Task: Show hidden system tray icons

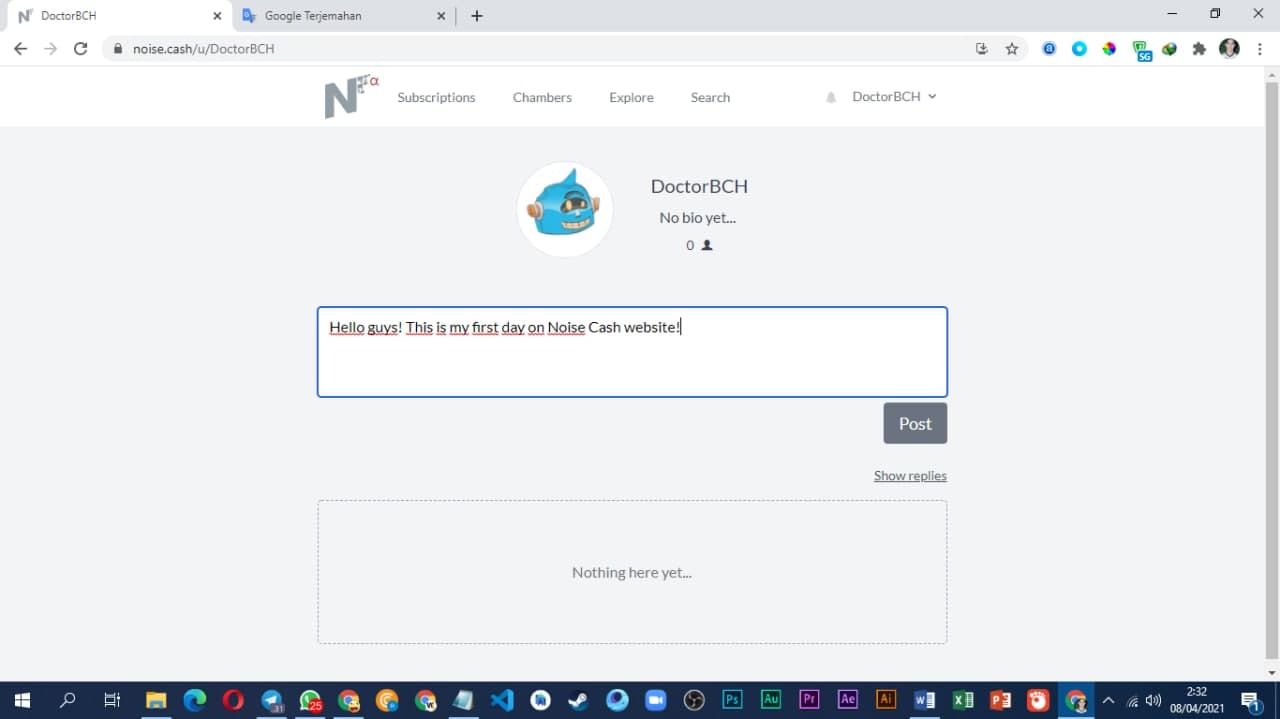Action: click(1108, 700)
